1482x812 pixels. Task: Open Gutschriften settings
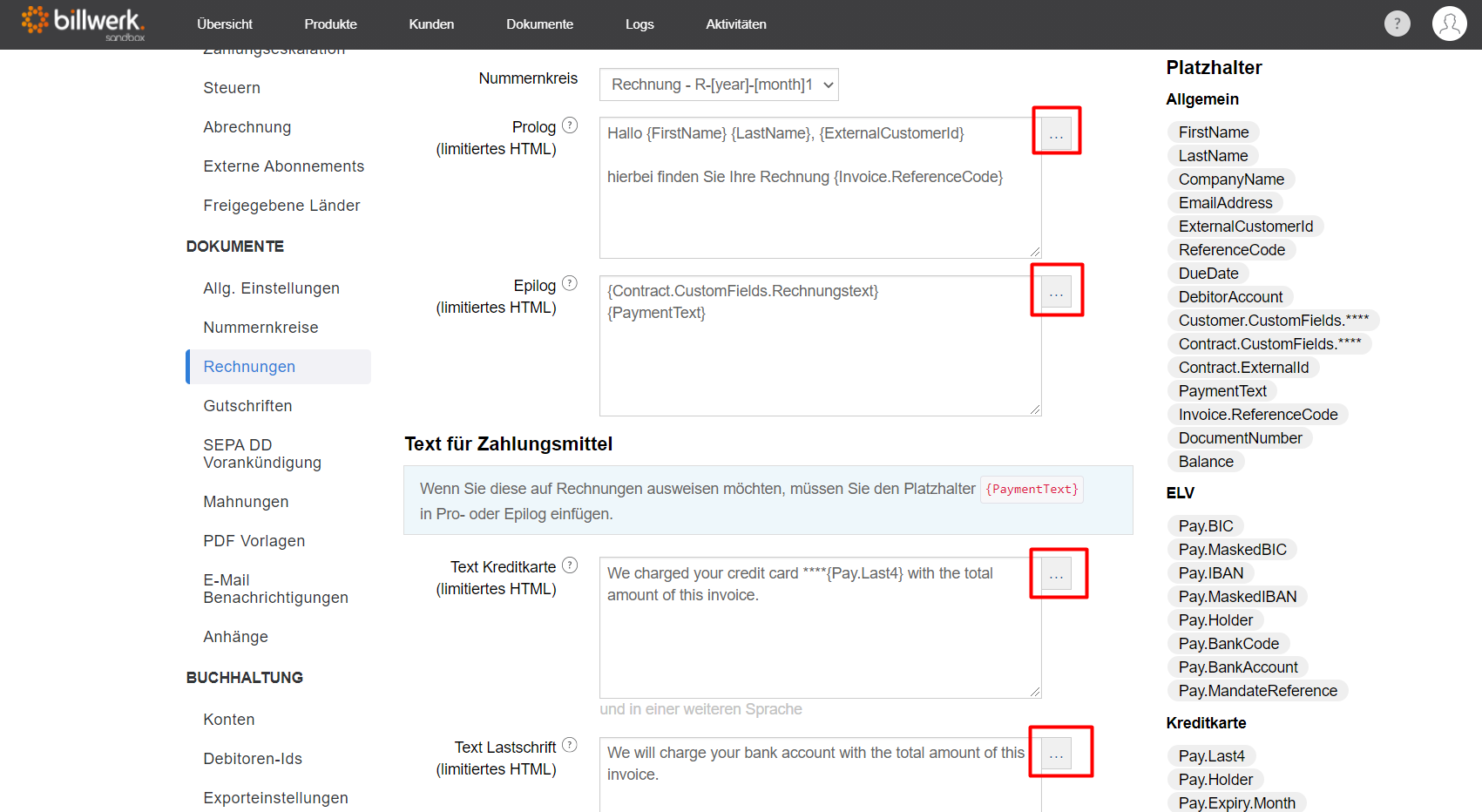coord(247,406)
